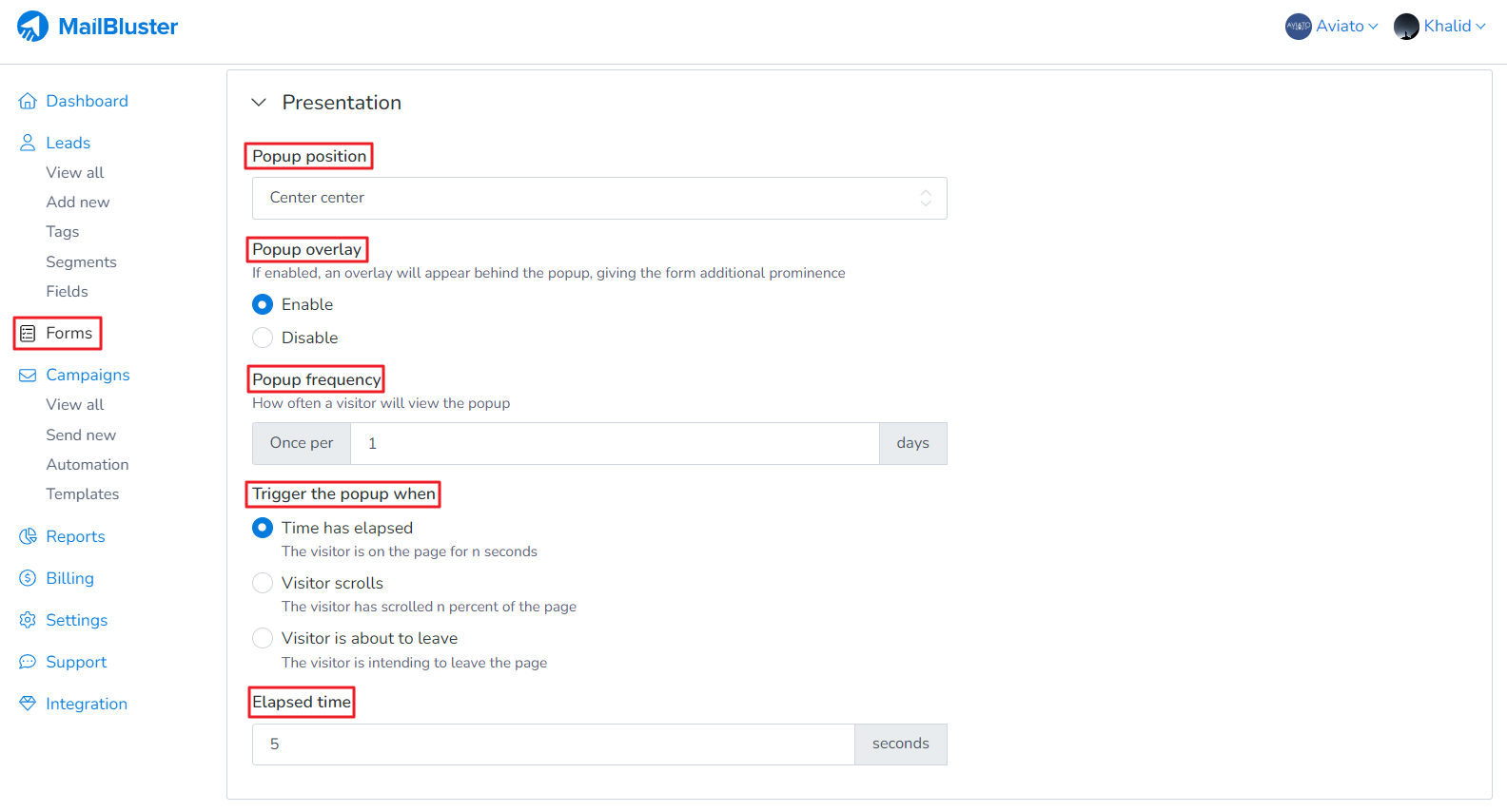Click the Elapsed time input field
This screenshot has width=1507, height=812.
552,744
